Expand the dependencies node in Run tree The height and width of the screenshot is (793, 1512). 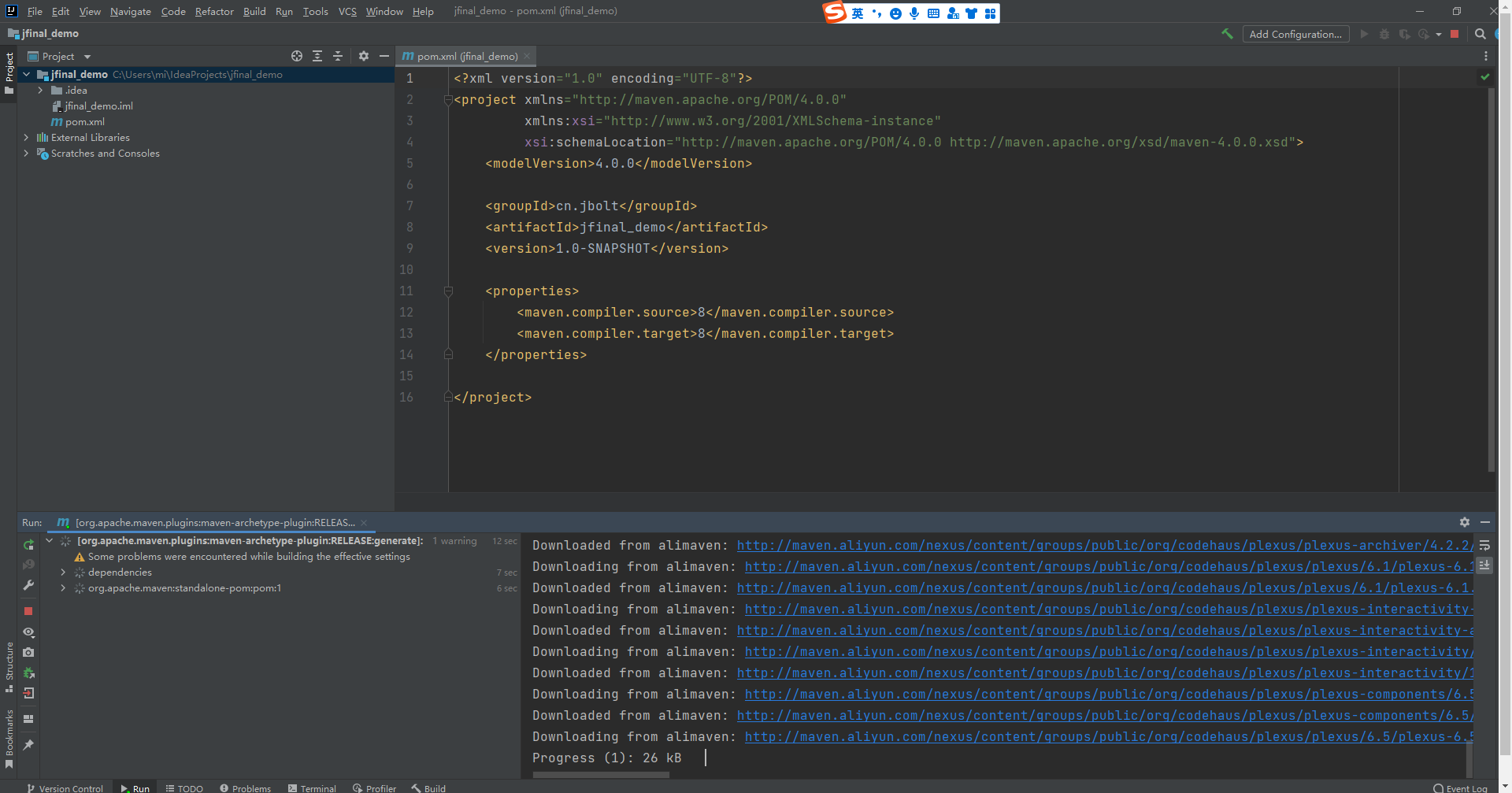pos(63,573)
